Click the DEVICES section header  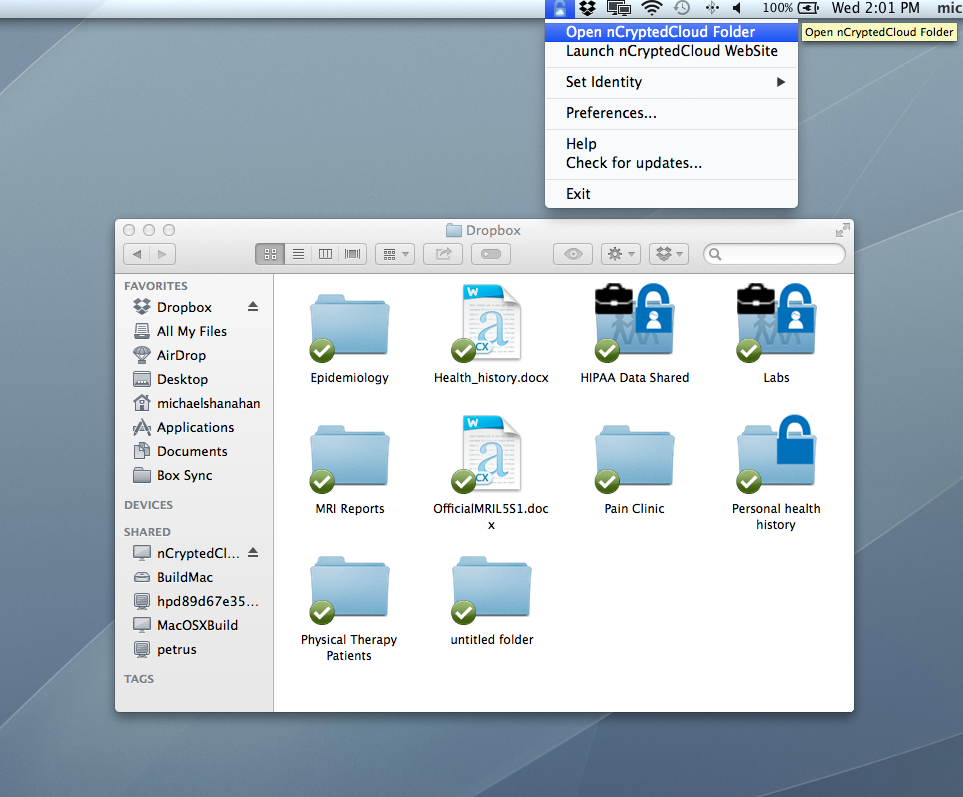(149, 505)
